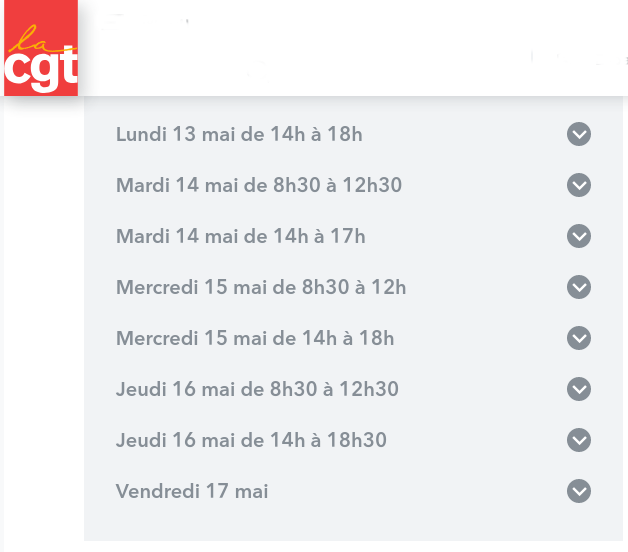Click the round arrow next to Mercredi 15 mai 8h30
The height and width of the screenshot is (552, 628).
579,287
